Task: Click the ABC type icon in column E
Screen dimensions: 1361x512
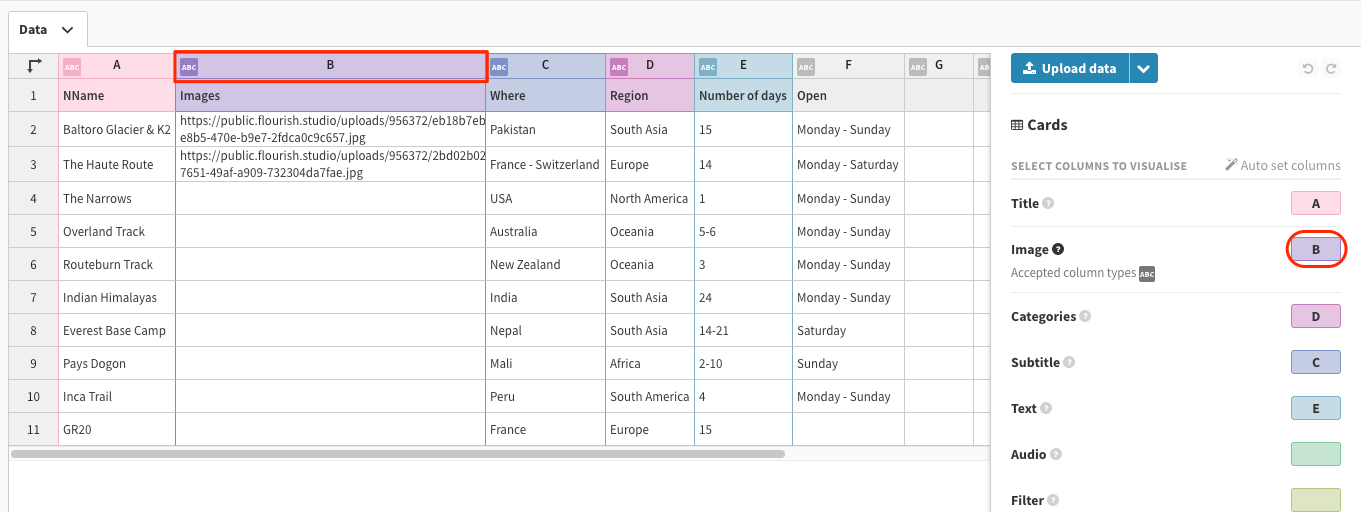Action: (708, 67)
